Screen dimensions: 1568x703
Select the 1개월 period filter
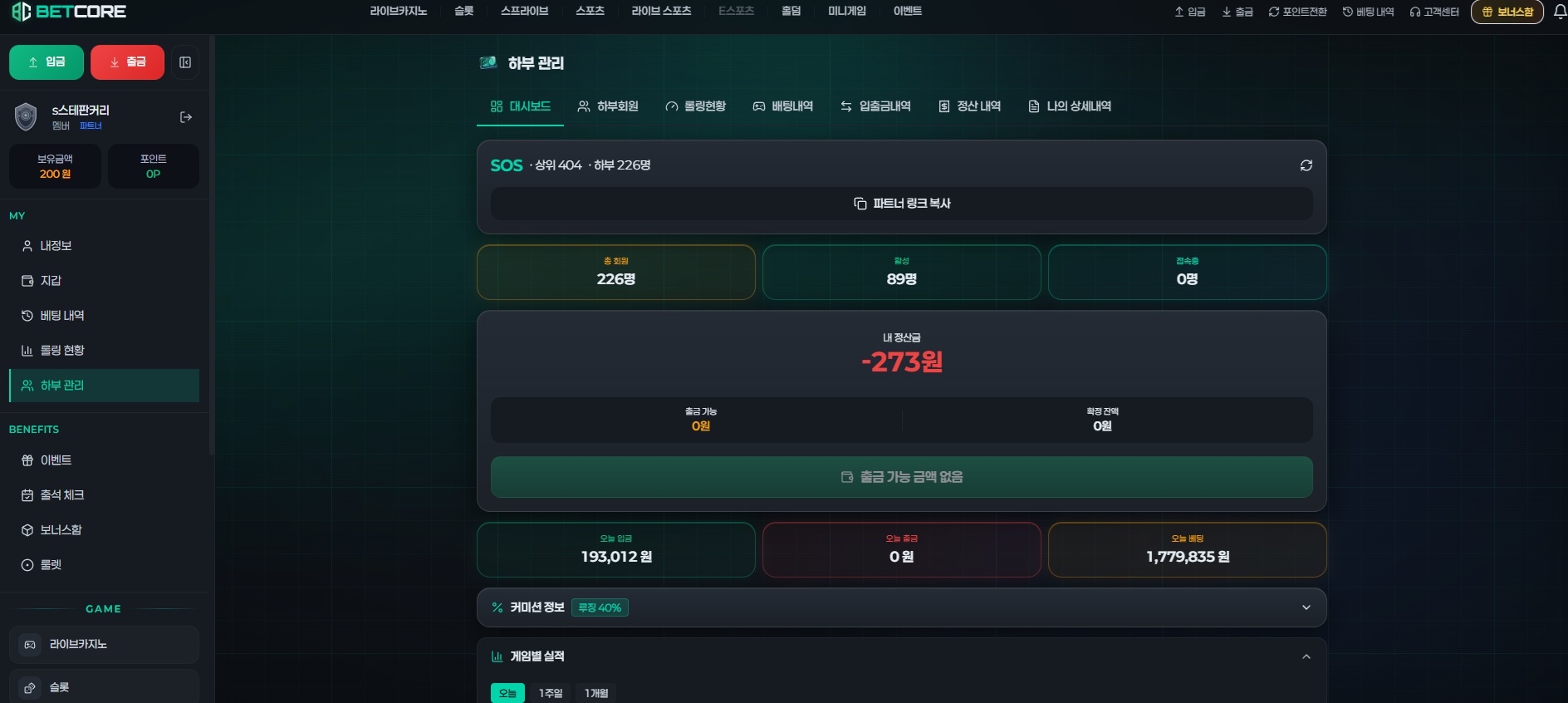(x=596, y=693)
